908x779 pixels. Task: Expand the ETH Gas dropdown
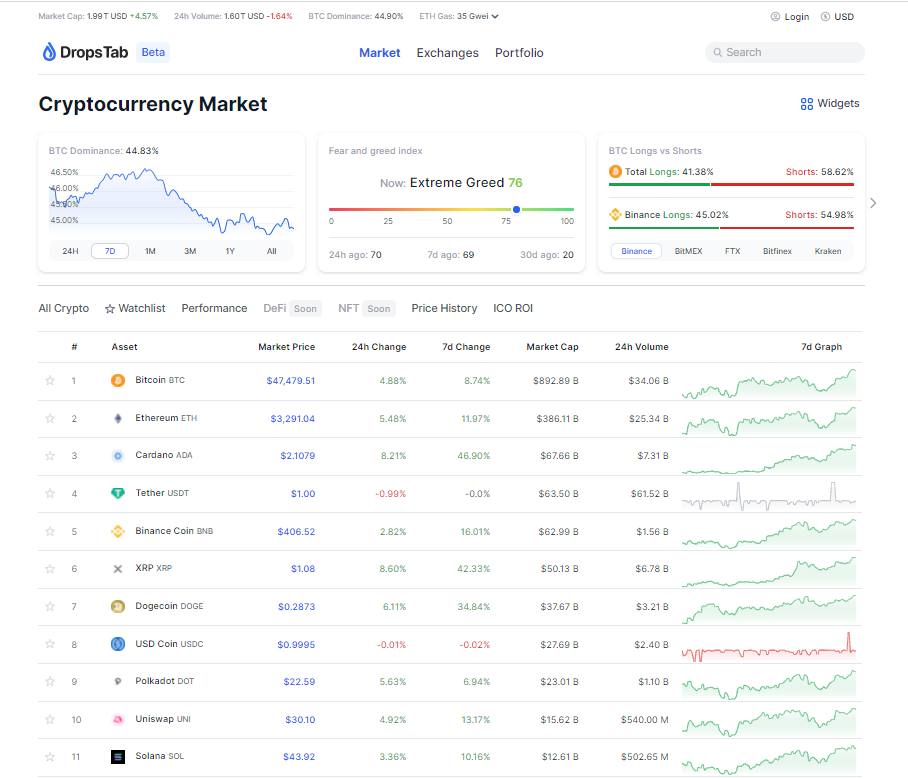(495, 17)
